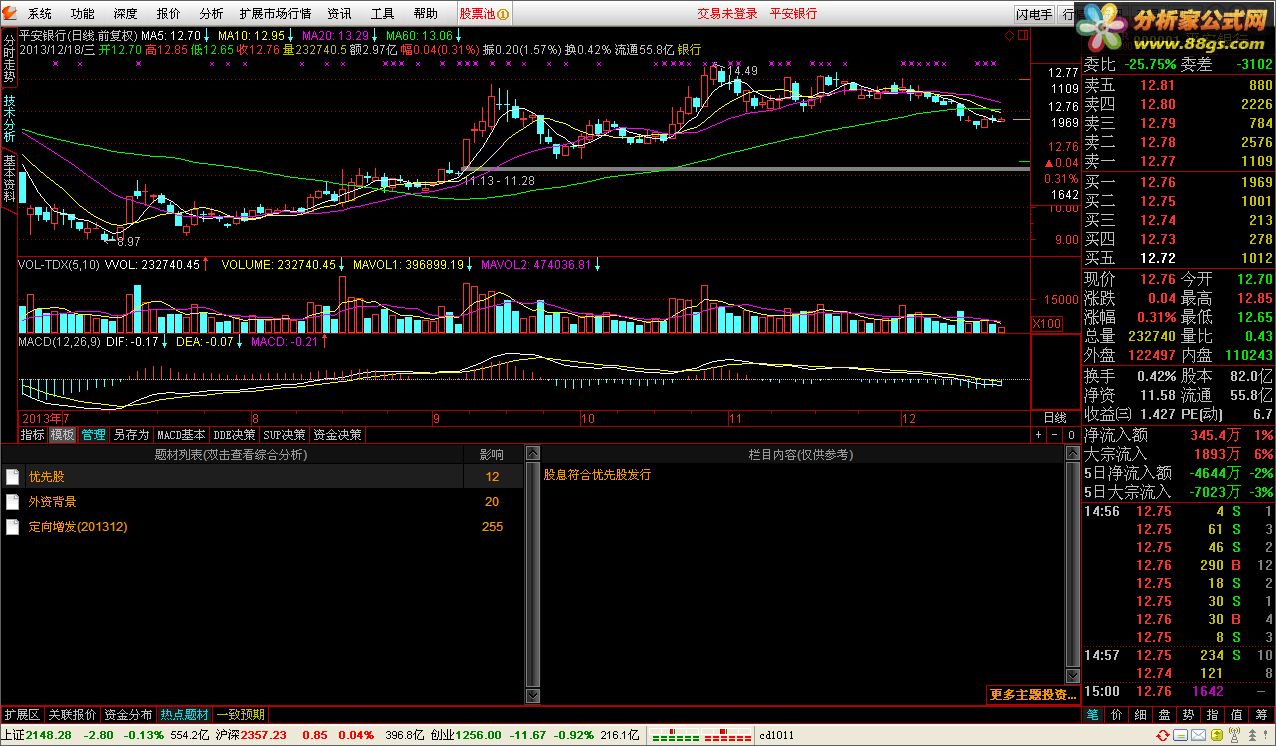Click the topic list scroll-down arrow

click(x=532, y=696)
